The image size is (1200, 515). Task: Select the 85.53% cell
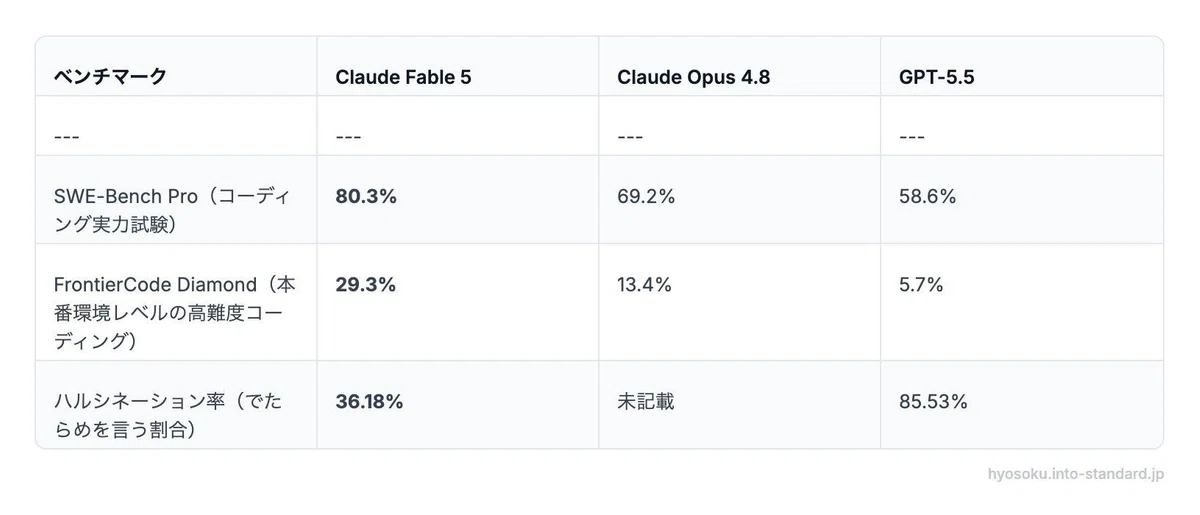(933, 402)
